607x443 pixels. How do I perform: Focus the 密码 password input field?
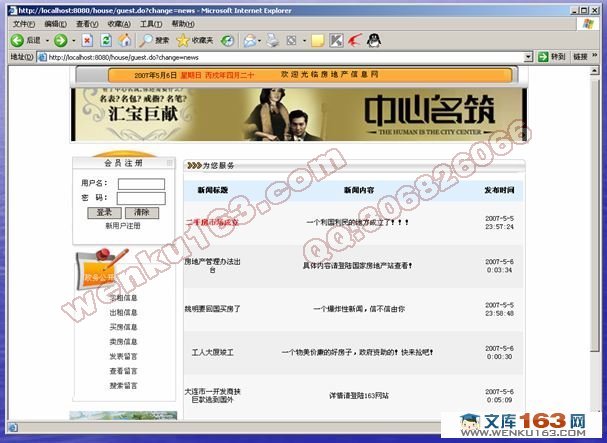(x=141, y=198)
